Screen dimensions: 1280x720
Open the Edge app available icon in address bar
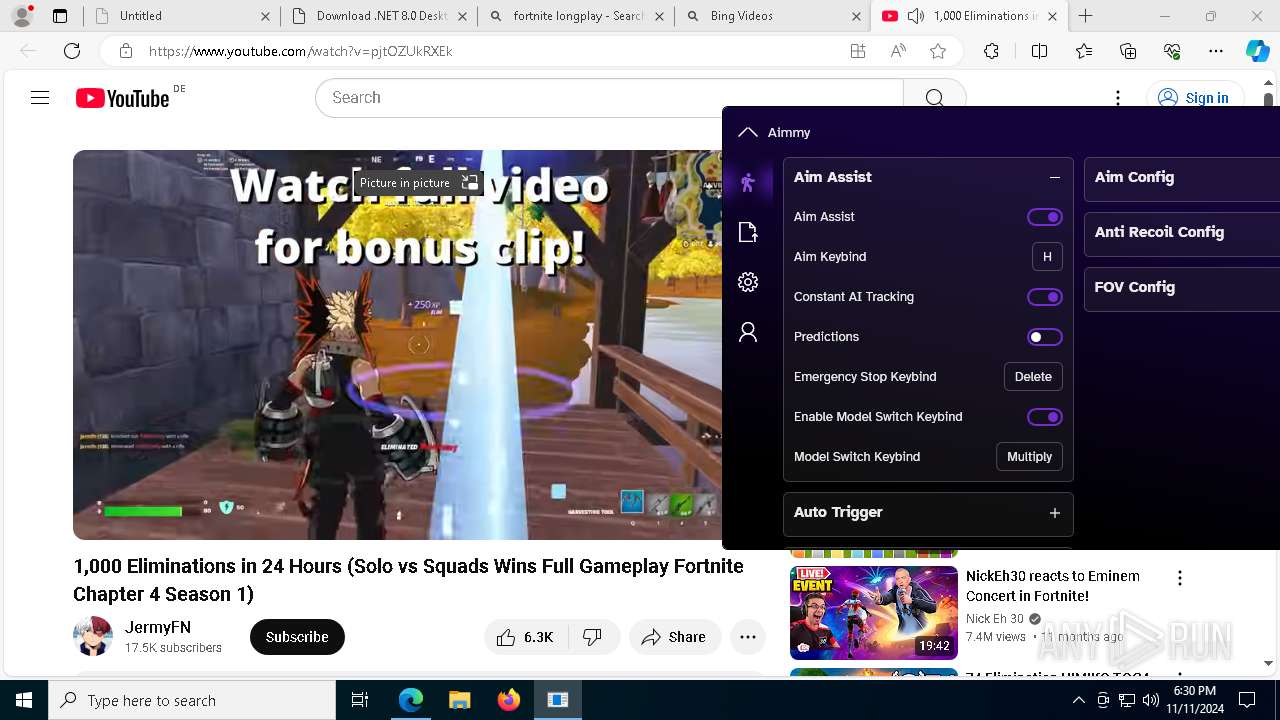pos(858,51)
